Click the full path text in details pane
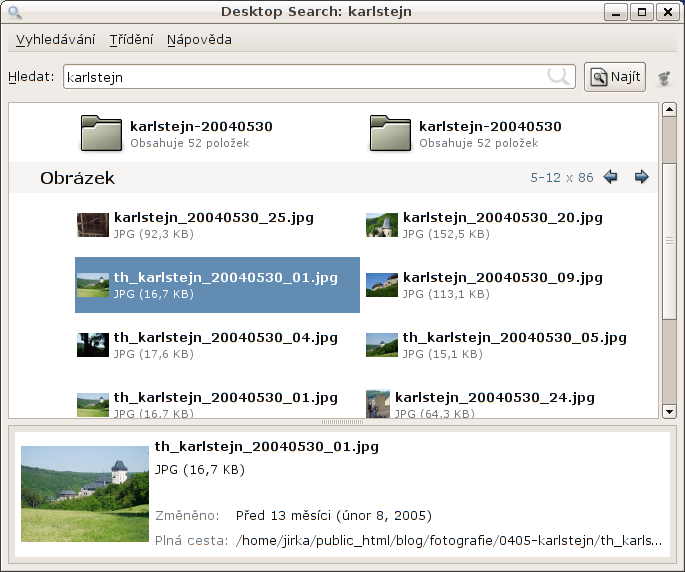The height and width of the screenshot is (572, 685). click(449, 541)
